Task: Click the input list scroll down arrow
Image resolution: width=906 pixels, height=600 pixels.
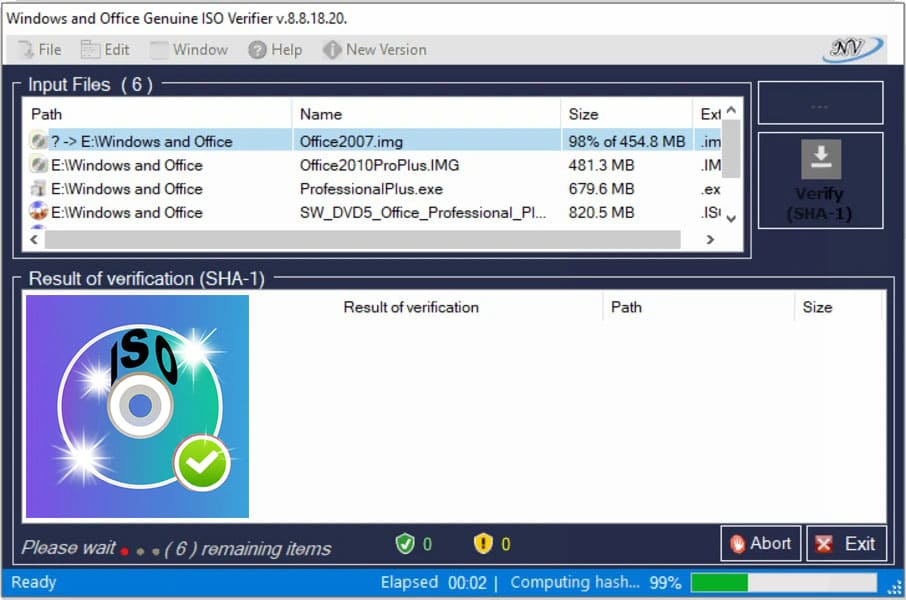Action: pyautogui.click(x=731, y=218)
